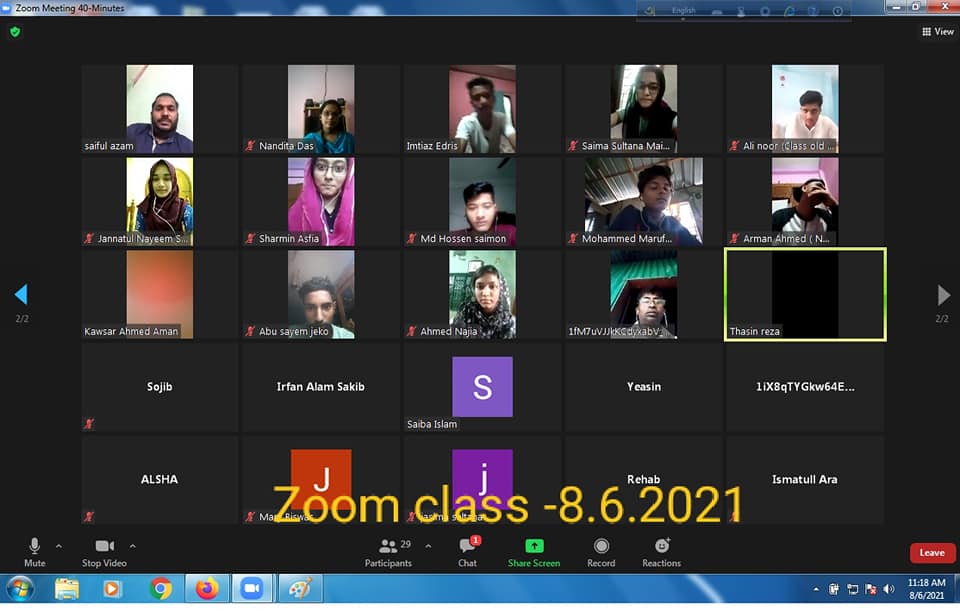Select the highlighted Thasin reza tile

(805, 294)
